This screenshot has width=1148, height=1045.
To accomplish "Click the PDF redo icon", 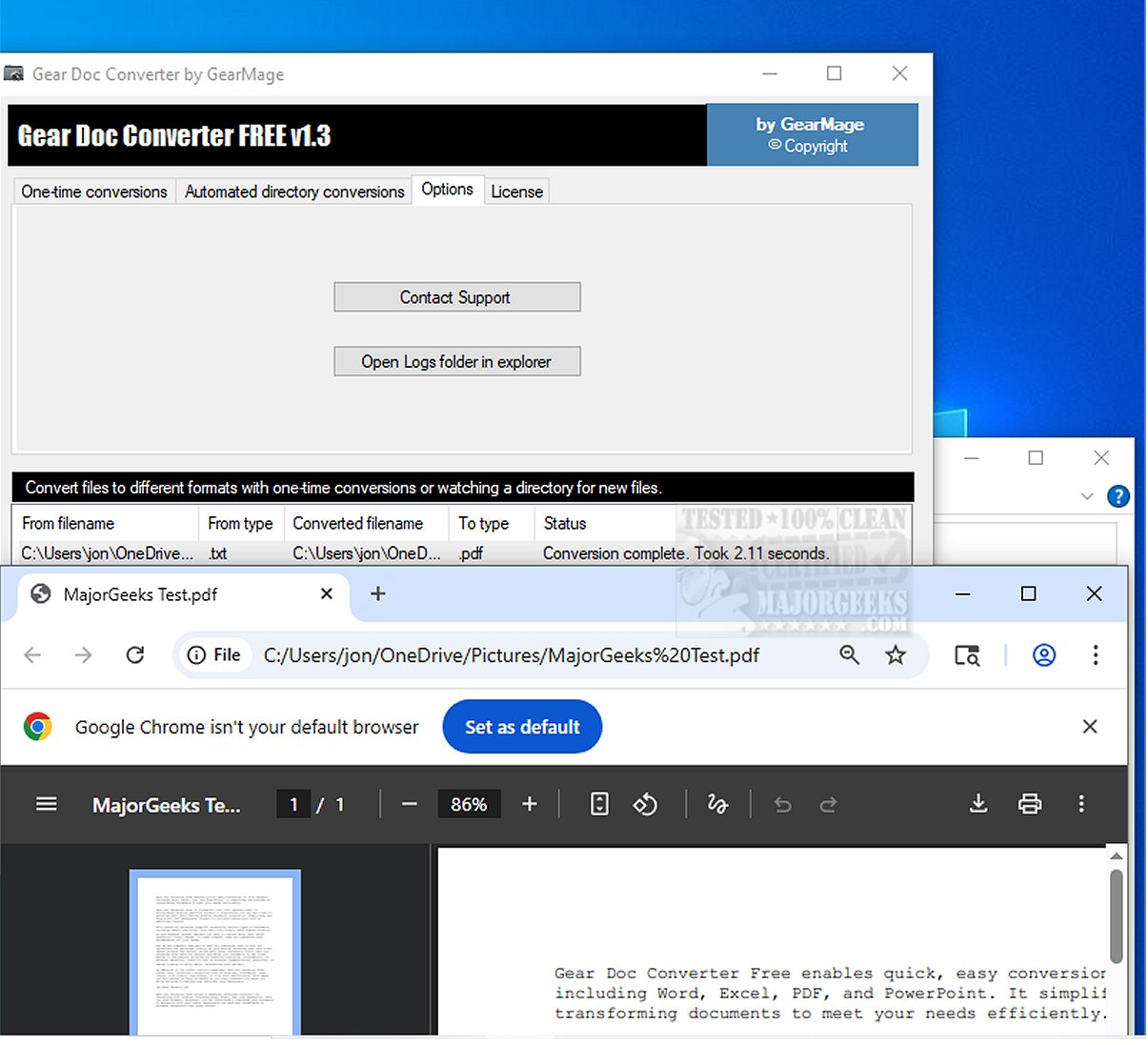I will pyautogui.click(x=828, y=804).
